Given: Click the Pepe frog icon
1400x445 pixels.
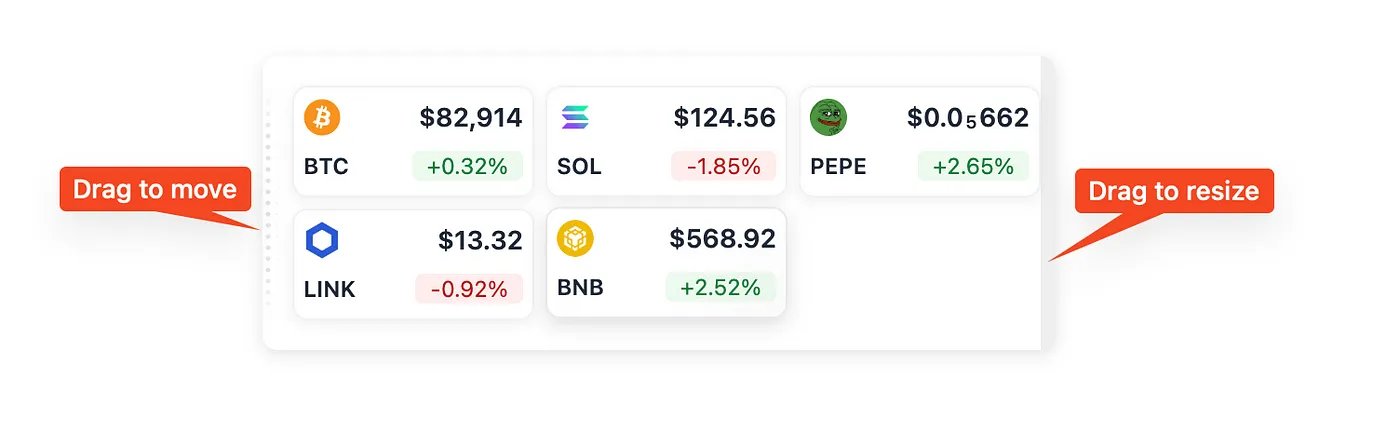Looking at the screenshot, I should [828, 118].
